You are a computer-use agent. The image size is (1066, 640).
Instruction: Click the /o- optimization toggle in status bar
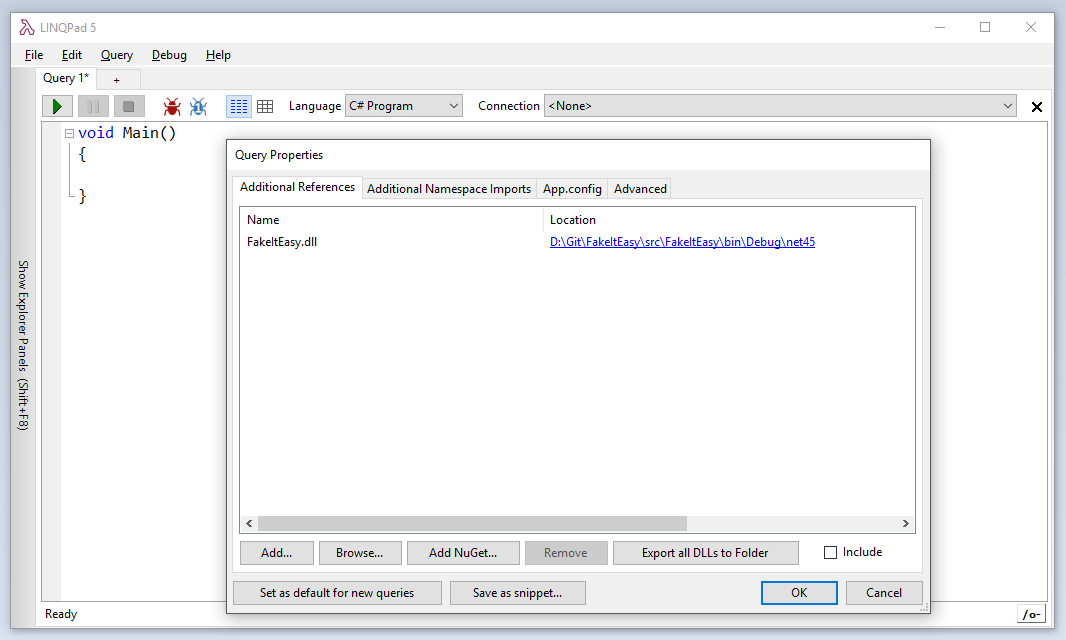click(1031, 614)
